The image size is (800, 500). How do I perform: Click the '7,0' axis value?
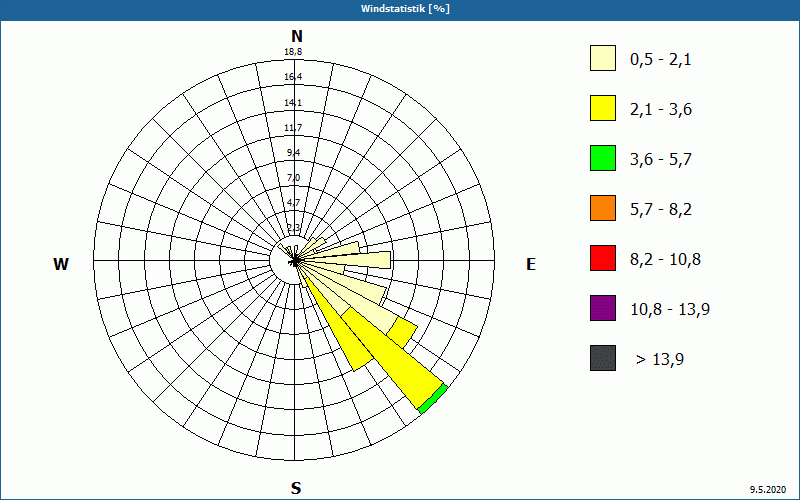pyautogui.click(x=293, y=178)
